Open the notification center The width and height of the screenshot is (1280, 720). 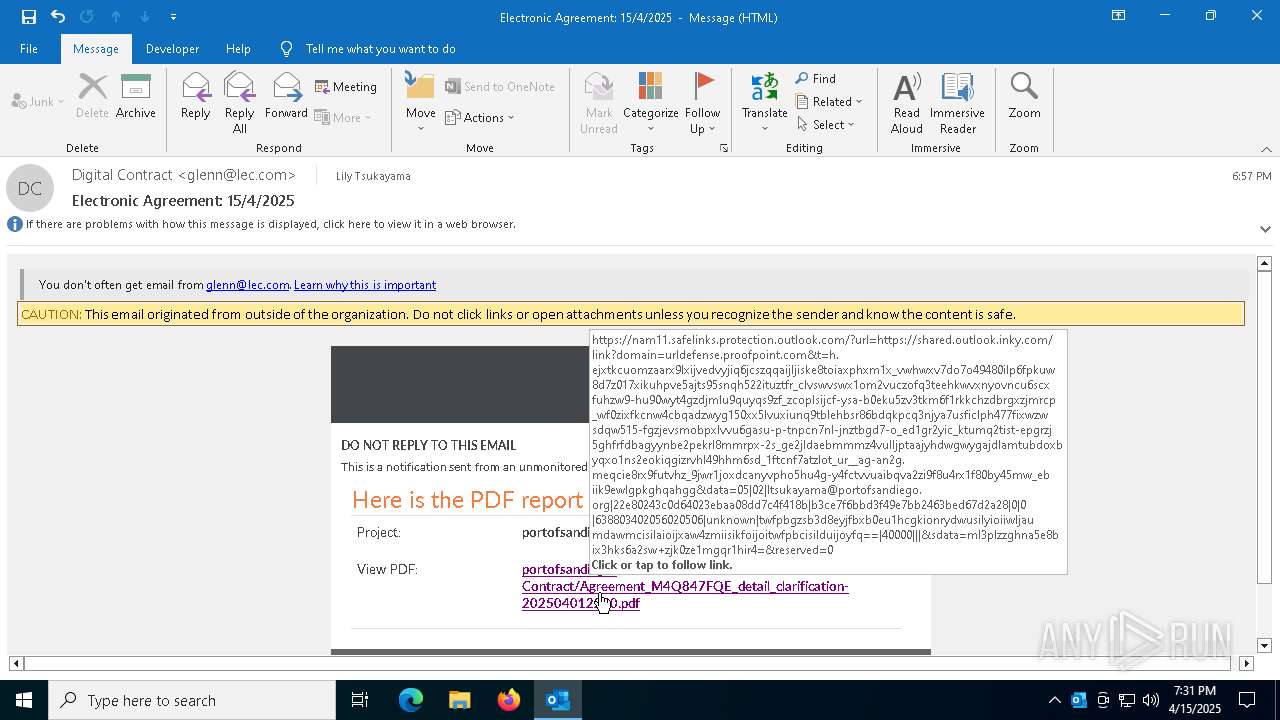coord(1247,700)
